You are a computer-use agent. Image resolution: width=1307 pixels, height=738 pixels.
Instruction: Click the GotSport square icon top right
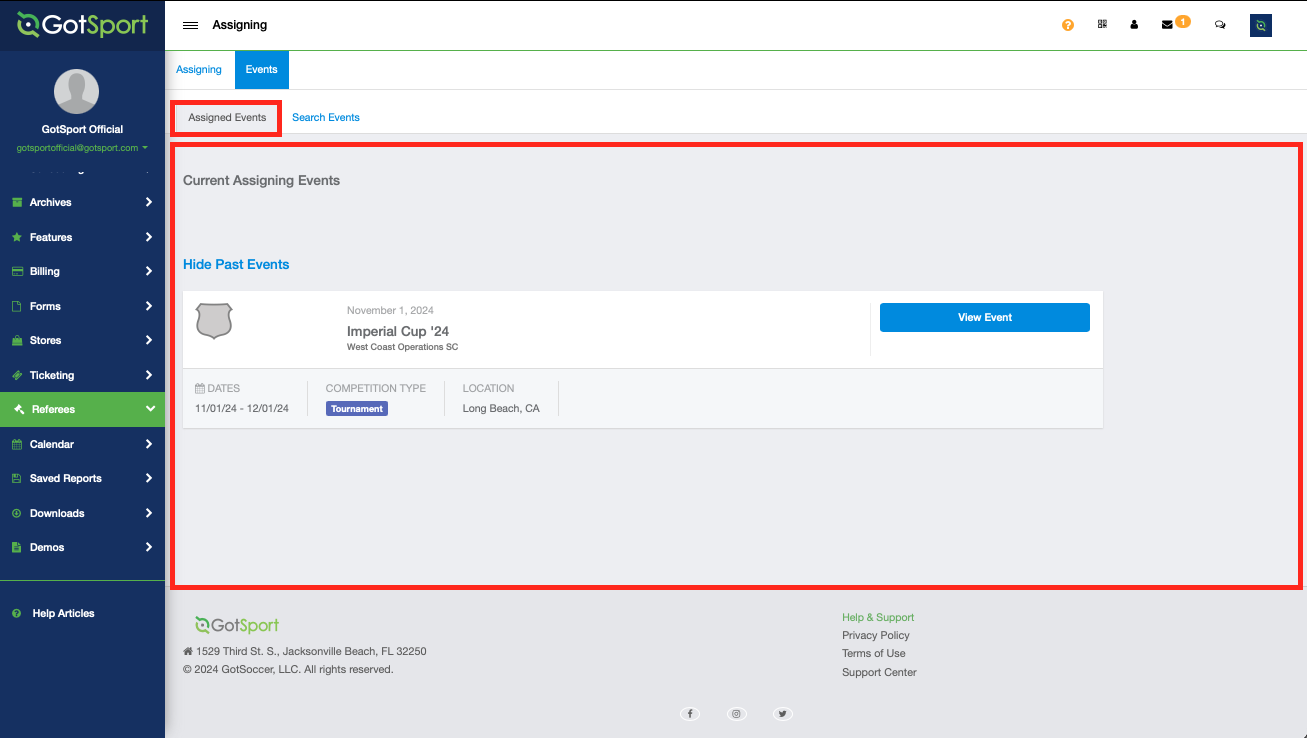(x=1261, y=25)
